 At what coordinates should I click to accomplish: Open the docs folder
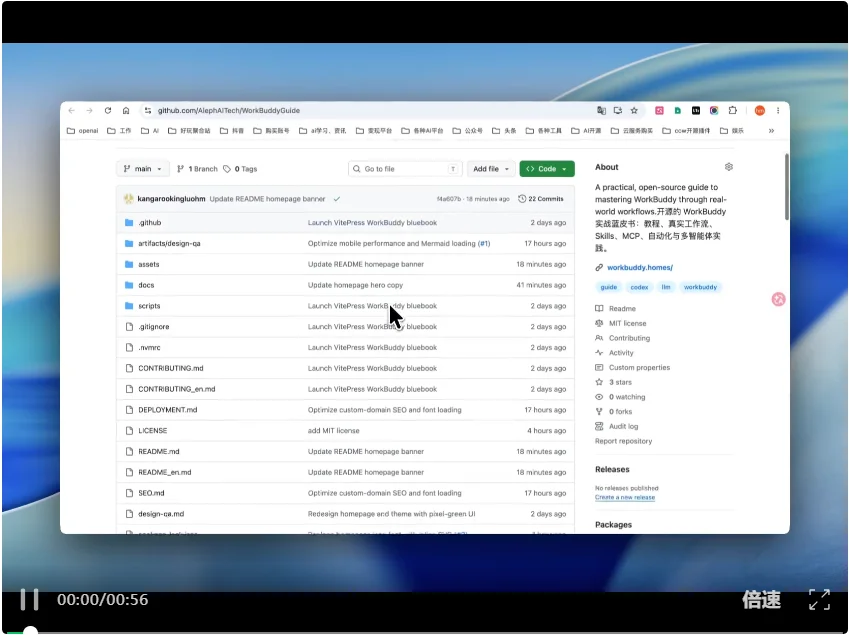coord(146,285)
